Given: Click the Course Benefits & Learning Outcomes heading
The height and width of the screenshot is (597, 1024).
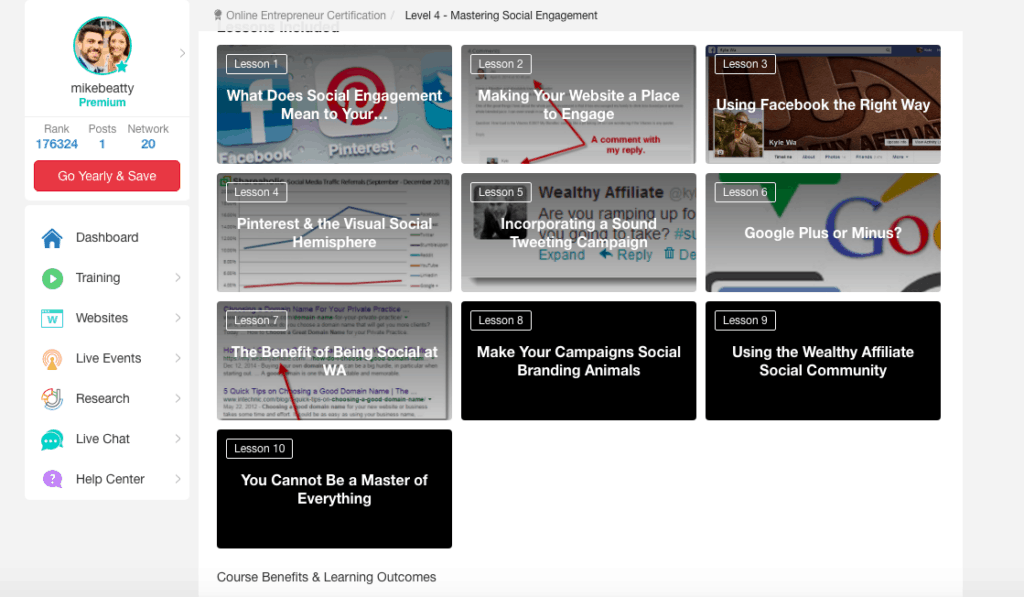Looking at the screenshot, I should (327, 577).
